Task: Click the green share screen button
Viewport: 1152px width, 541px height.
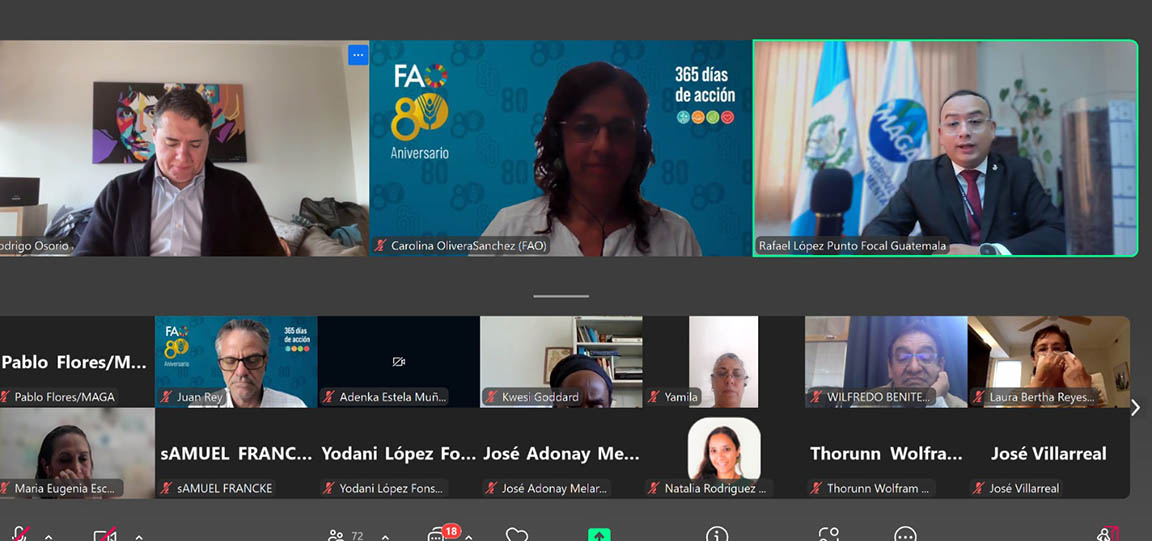Action: 599,535
